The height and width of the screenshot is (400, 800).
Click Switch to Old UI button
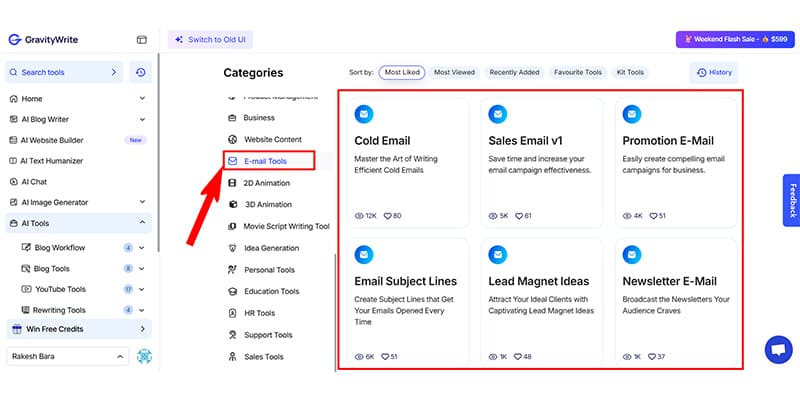click(210, 40)
